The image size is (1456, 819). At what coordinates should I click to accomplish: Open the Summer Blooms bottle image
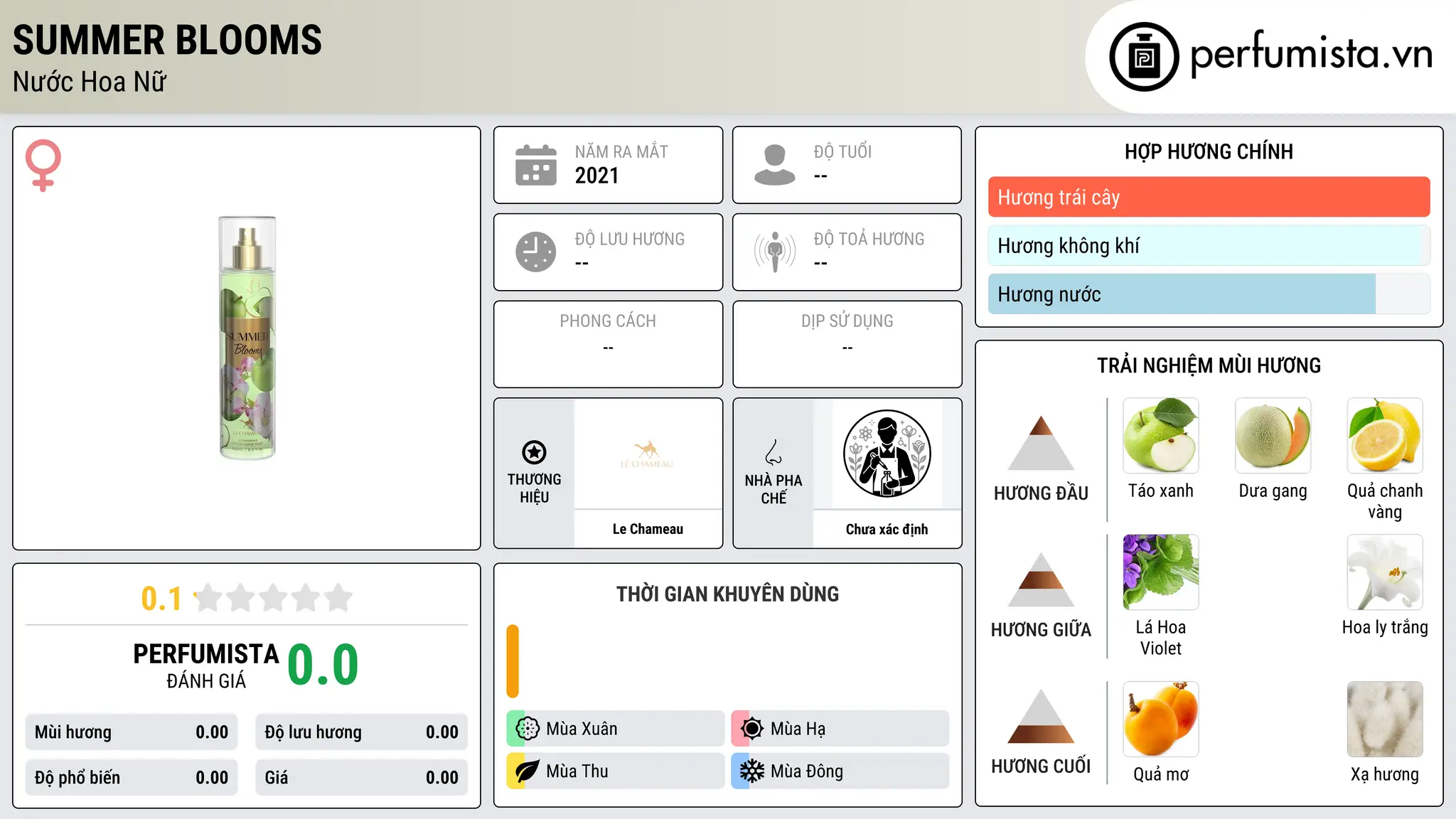[247, 338]
